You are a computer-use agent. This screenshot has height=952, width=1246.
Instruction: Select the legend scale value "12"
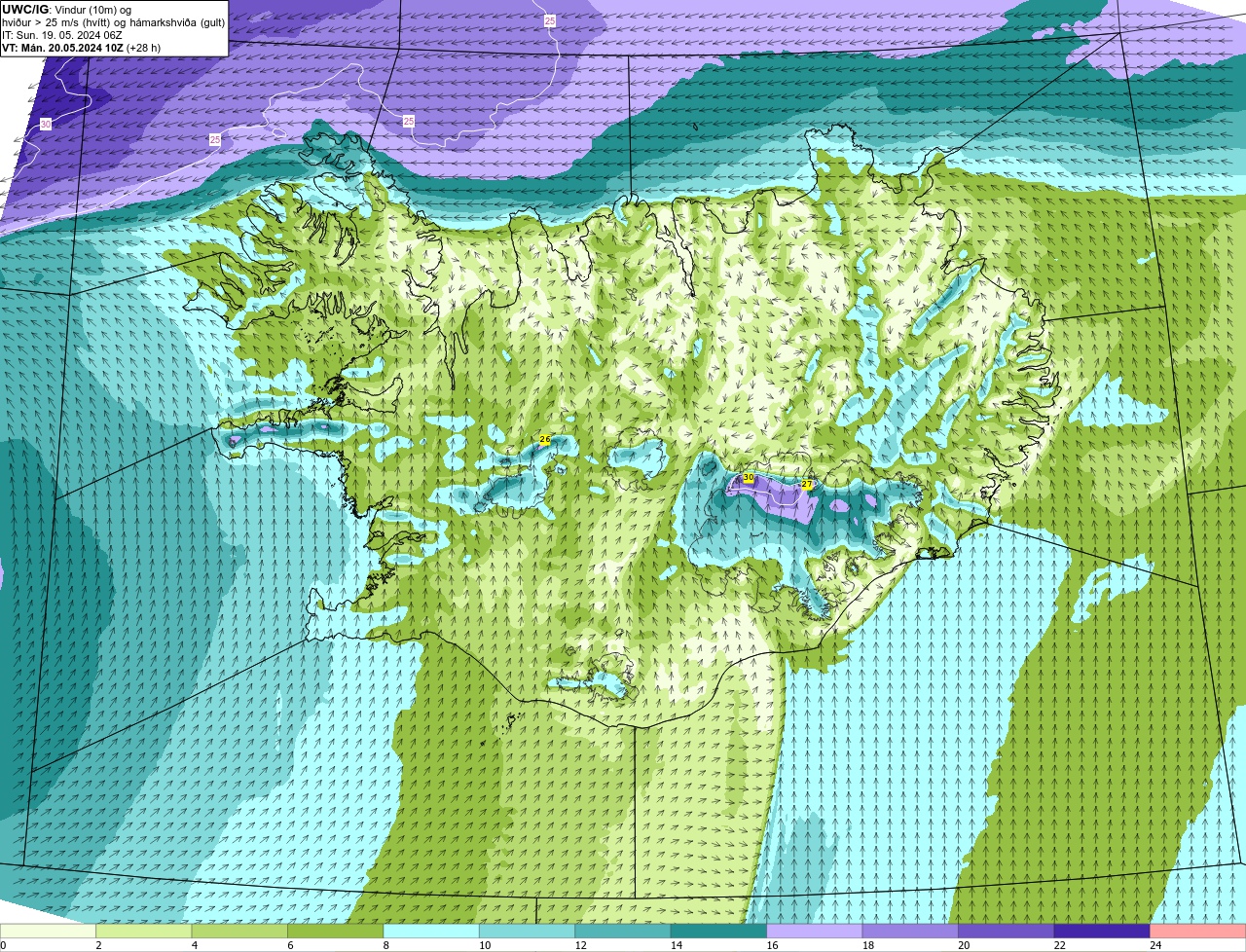tap(580, 945)
